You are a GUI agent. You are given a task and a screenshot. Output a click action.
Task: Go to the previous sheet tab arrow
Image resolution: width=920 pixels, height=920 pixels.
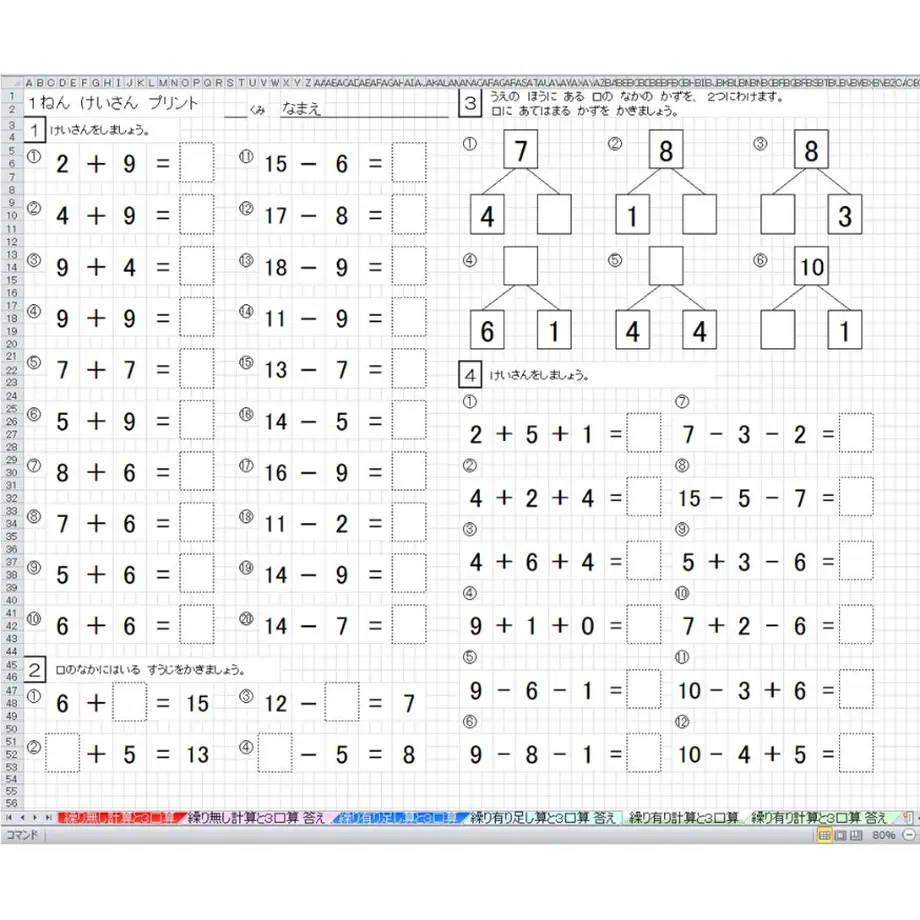(22, 817)
